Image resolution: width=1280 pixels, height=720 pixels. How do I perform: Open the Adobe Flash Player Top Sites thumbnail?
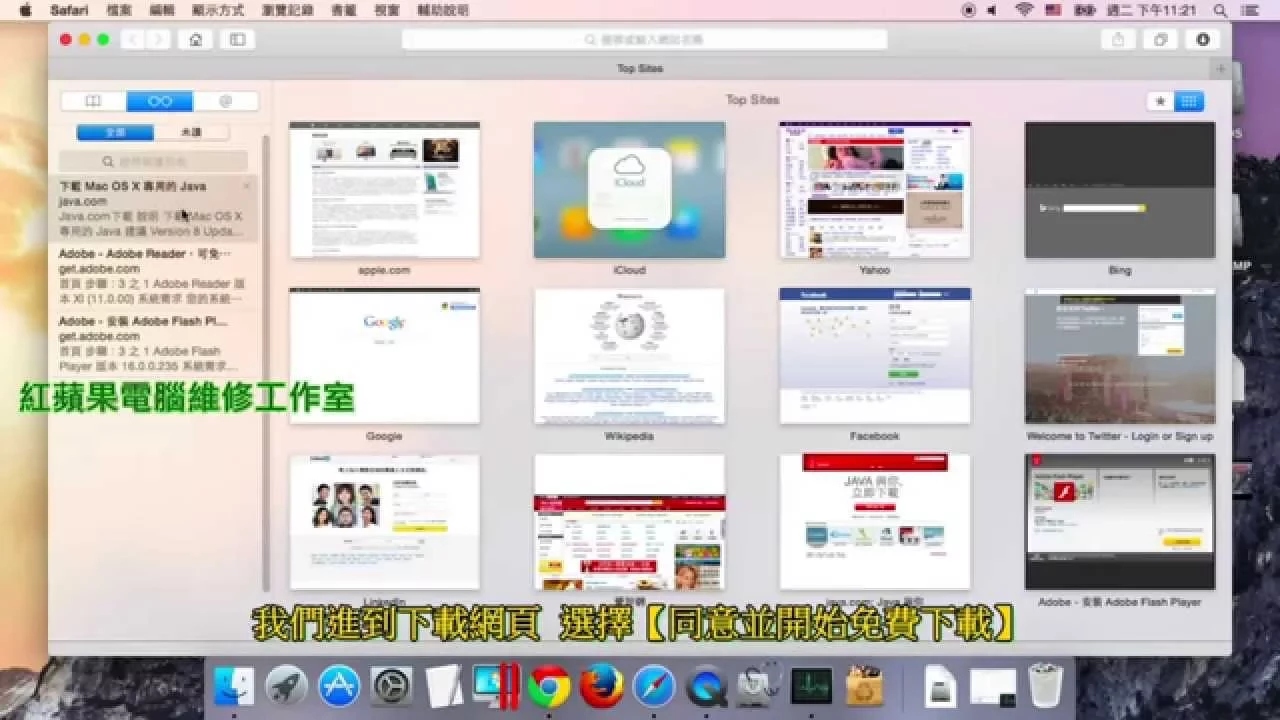pyautogui.click(x=1120, y=522)
